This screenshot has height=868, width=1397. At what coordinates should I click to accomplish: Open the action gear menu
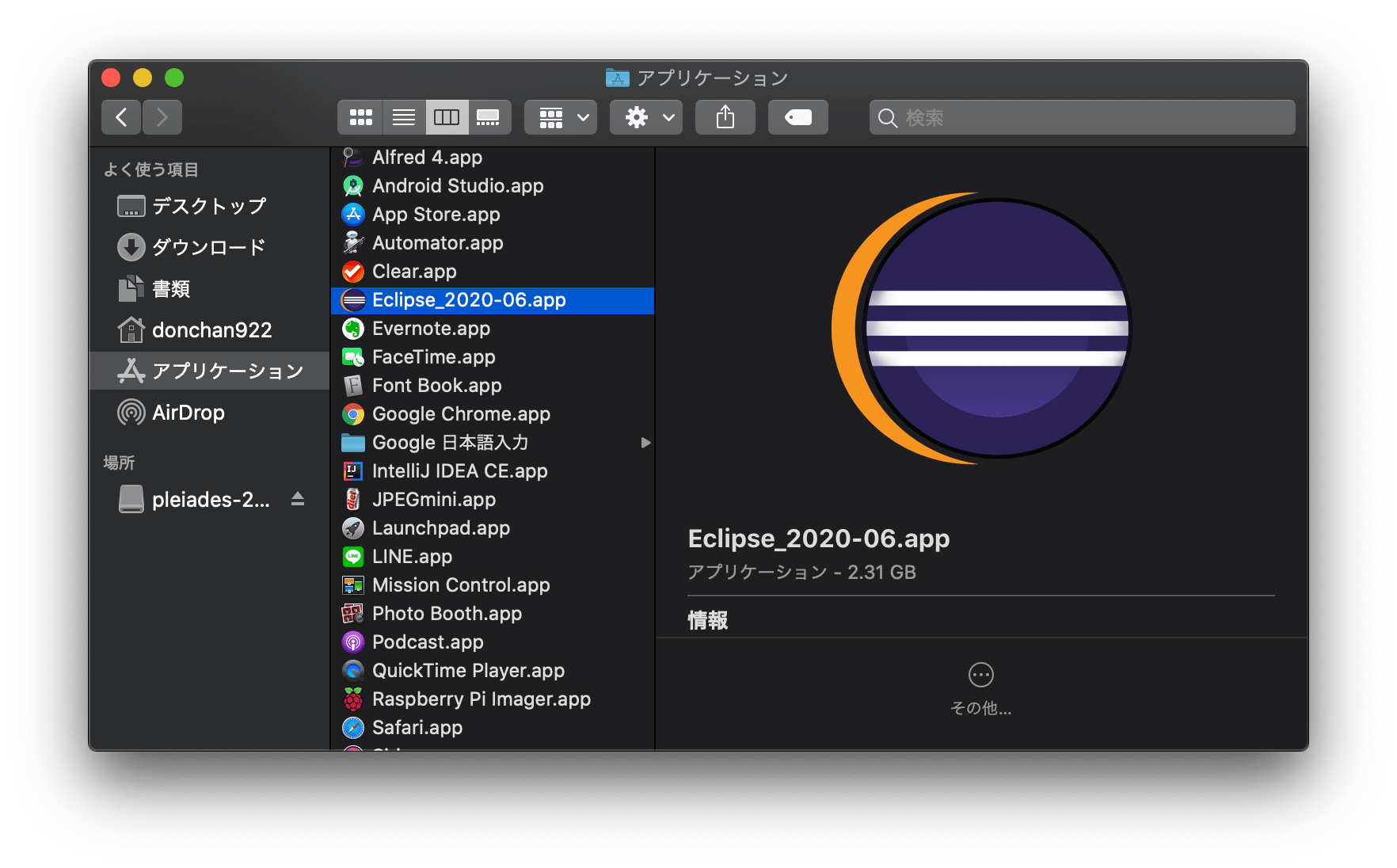point(645,116)
